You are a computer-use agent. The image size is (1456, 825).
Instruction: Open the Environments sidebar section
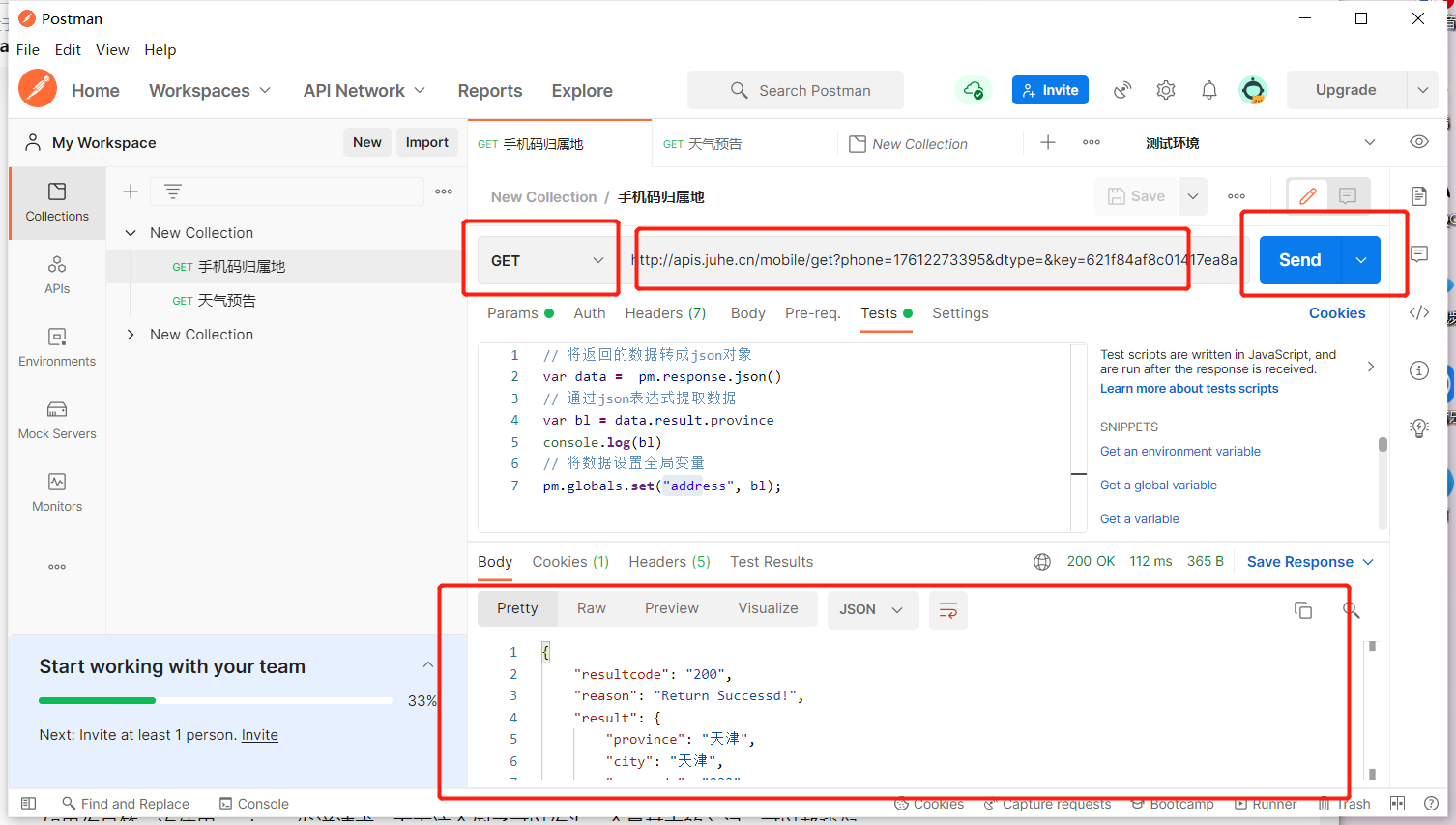coord(57,347)
